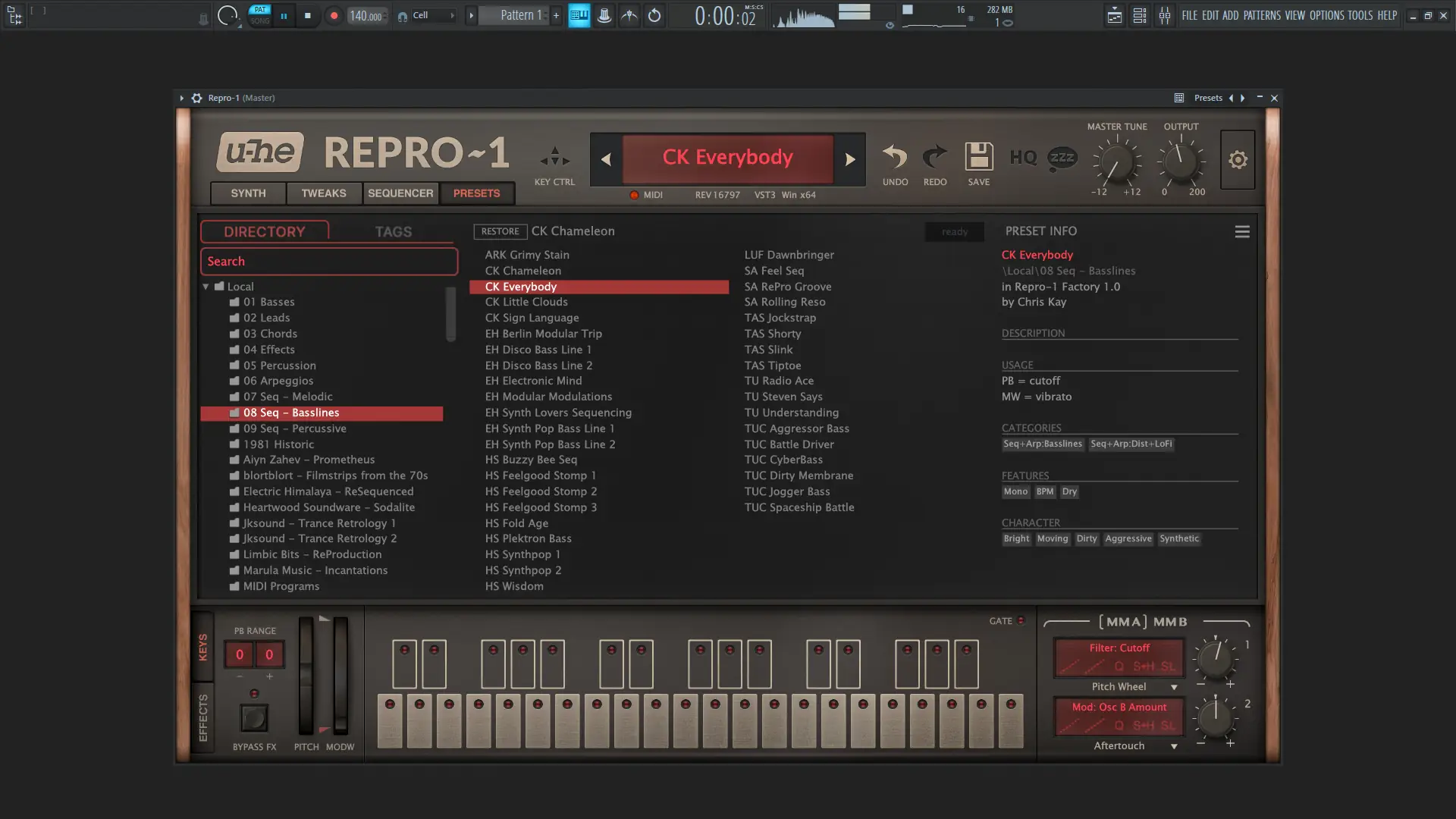
Task: Open the Preset Info hamburger menu
Action: pos(1241,231)
